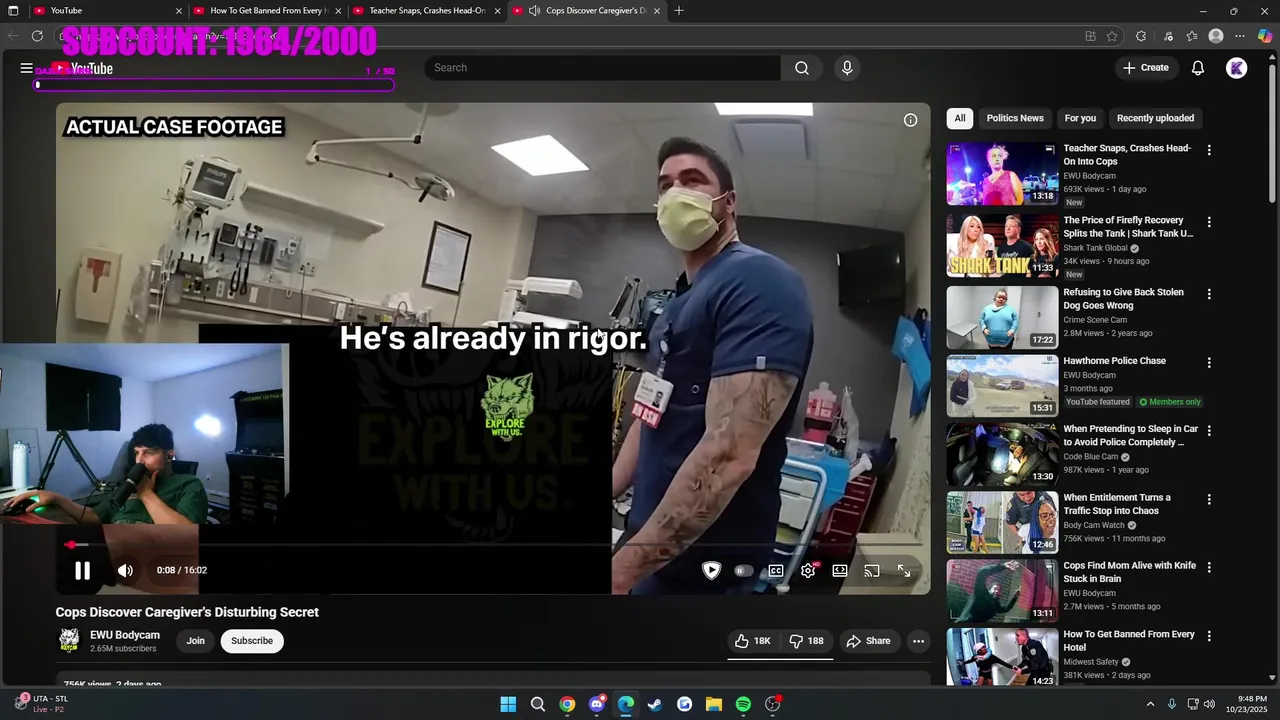Open Teacher Snaps Crashes Head-On thumbnail

[1002, 174]
